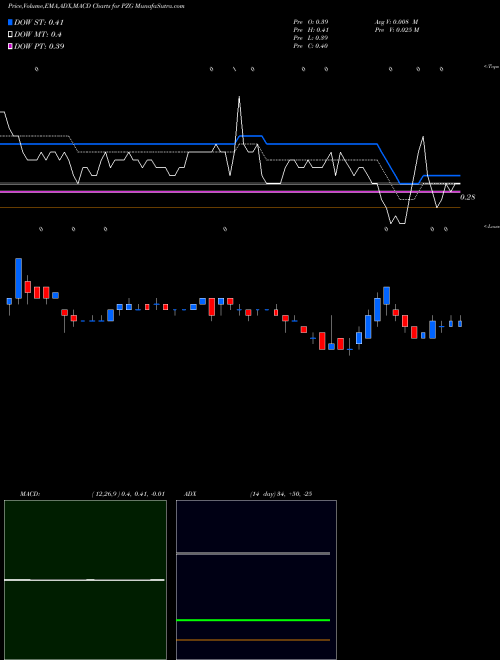500x660 pixels.
Task: Click the white price spike peak in upper chart
Action: (239, 98)
